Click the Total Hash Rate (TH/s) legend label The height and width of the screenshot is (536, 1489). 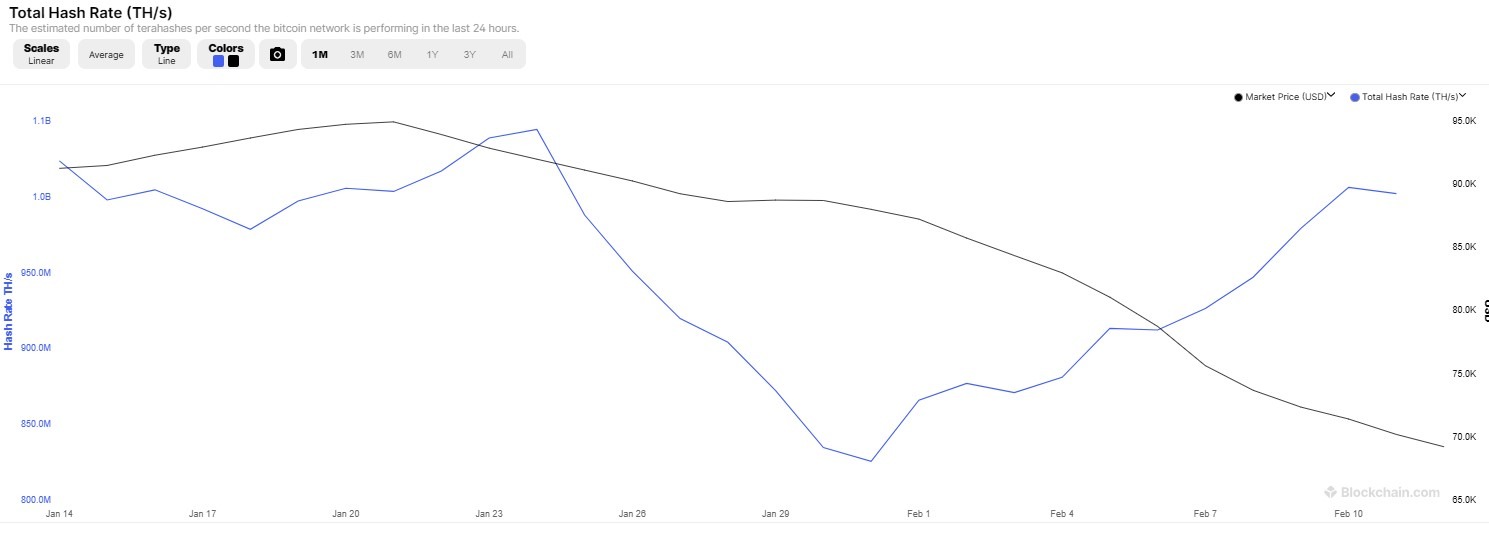tap(1410, 97)
